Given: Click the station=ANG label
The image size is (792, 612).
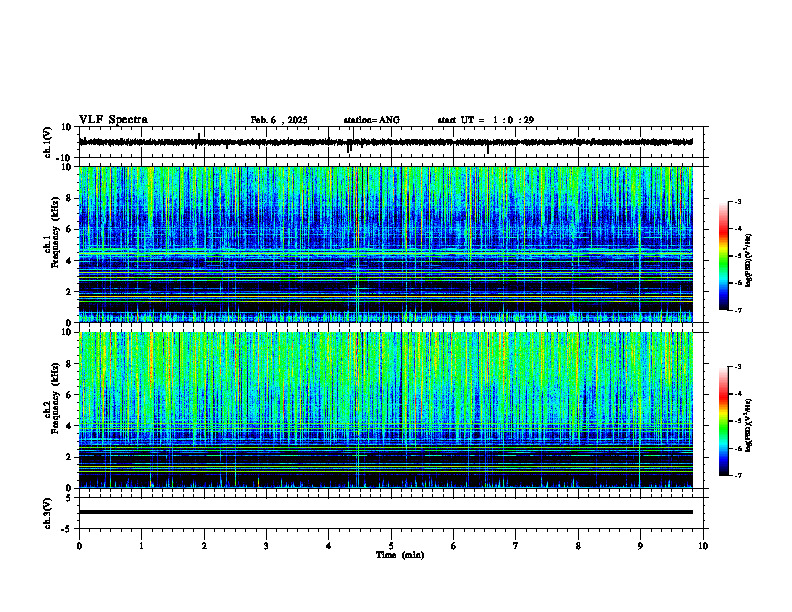Looking at the screenshot, I should [x=372, y=120].
